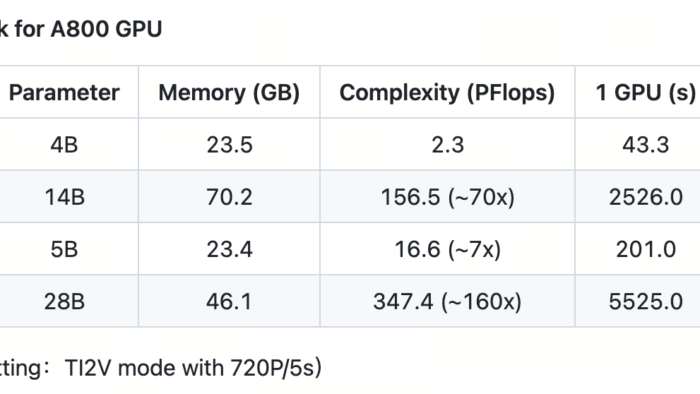Click the 5525.0 GPU time value
Image resolution: width=700 pixels, height=394 pixels.
pos(646,302)
